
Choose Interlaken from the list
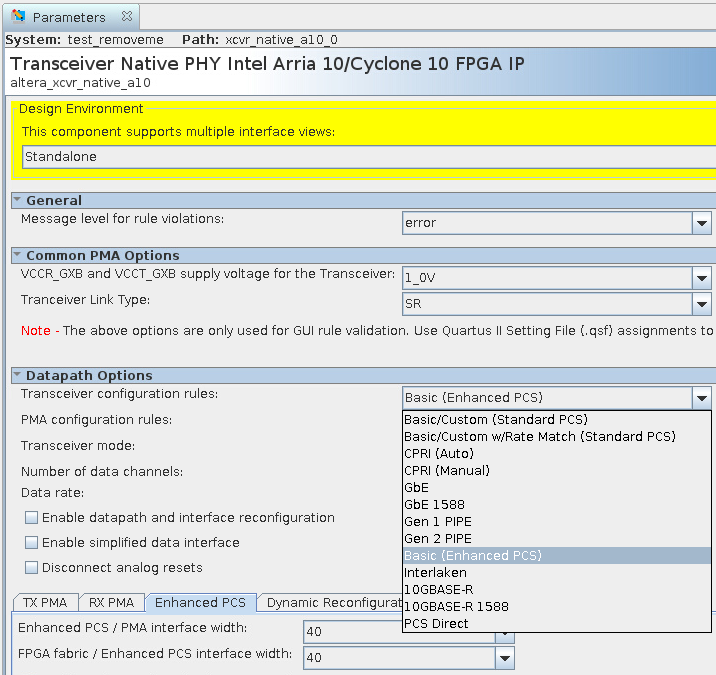557,572
